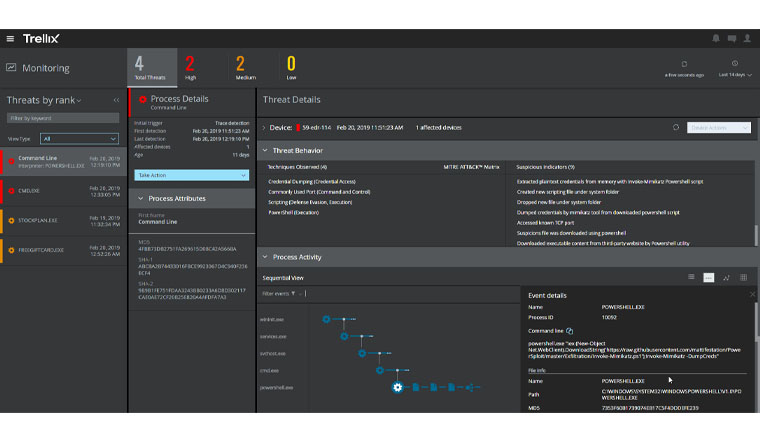Click the svchost.exe process gear node
Screen dimensions: 760x442
[x=362, y=353]
